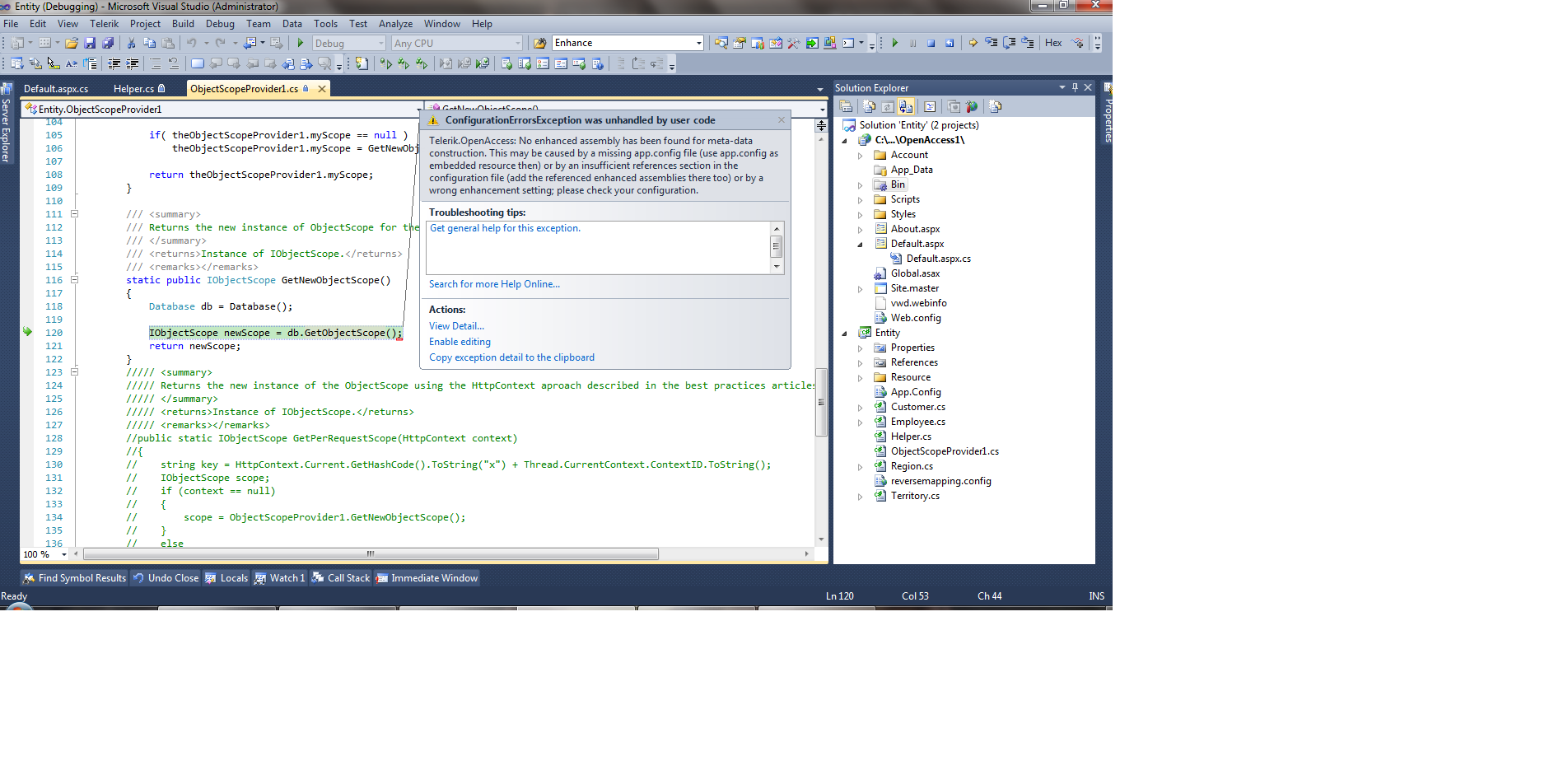Collapse the code region at line 116

[x=74, y=280]
